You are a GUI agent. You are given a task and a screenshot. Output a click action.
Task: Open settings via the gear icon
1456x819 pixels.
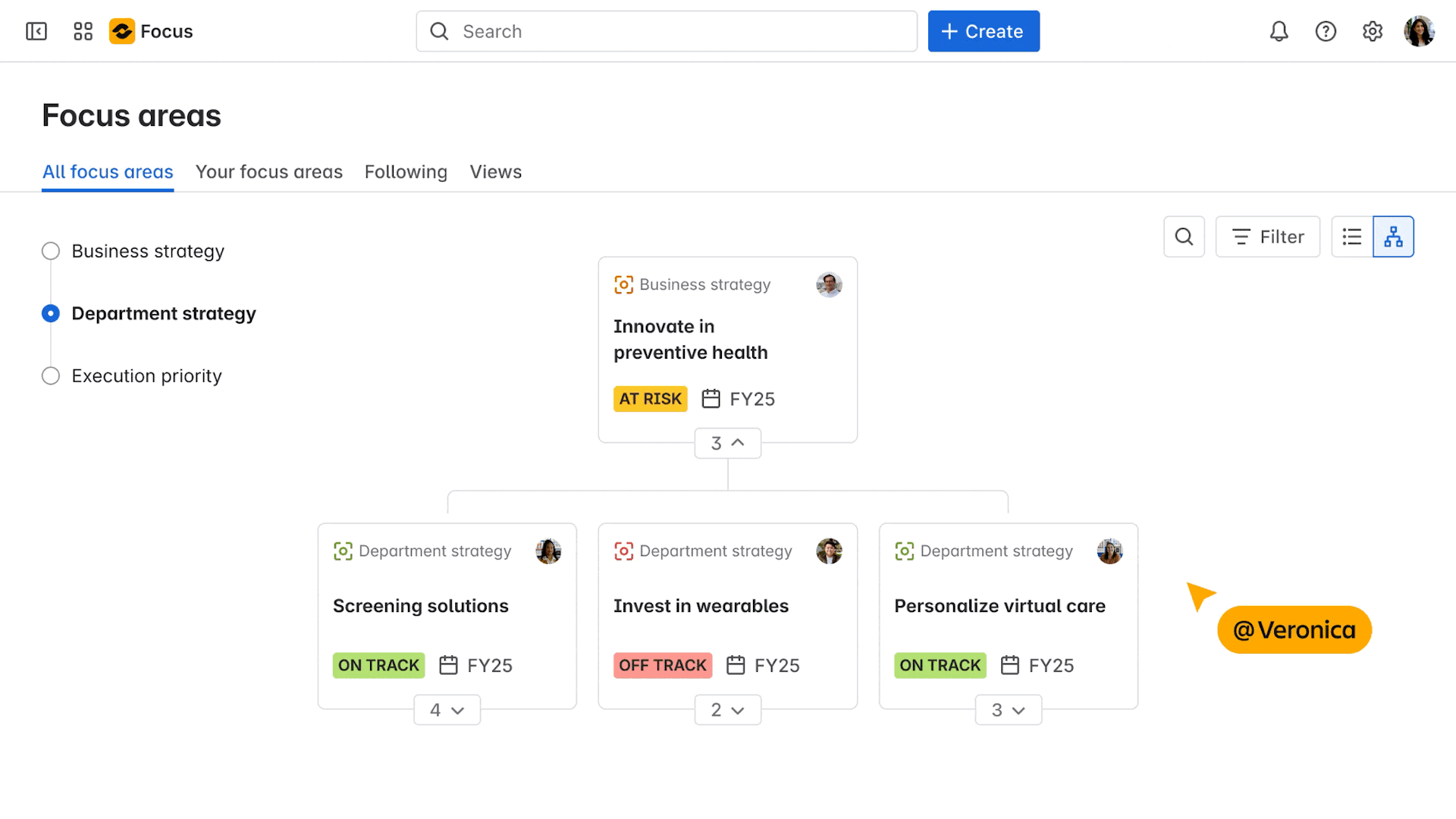click(1372, 31)
